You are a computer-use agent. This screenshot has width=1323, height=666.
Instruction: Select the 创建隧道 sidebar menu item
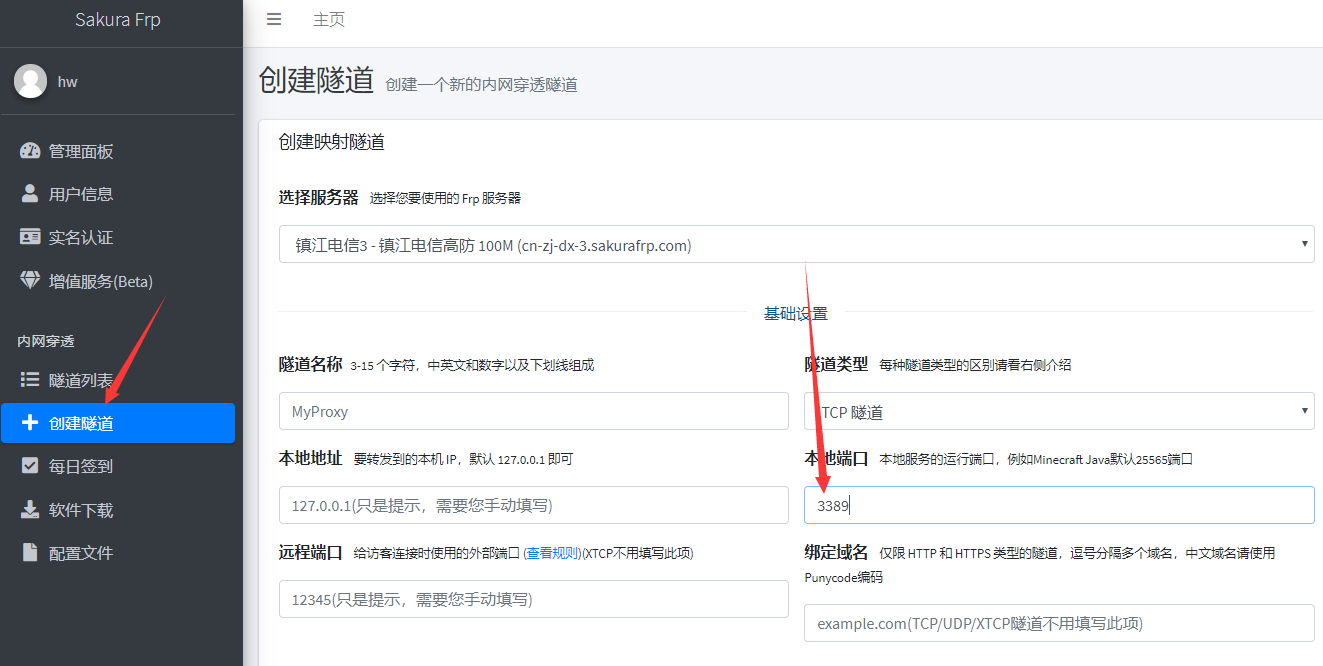[x=118, y=423]
